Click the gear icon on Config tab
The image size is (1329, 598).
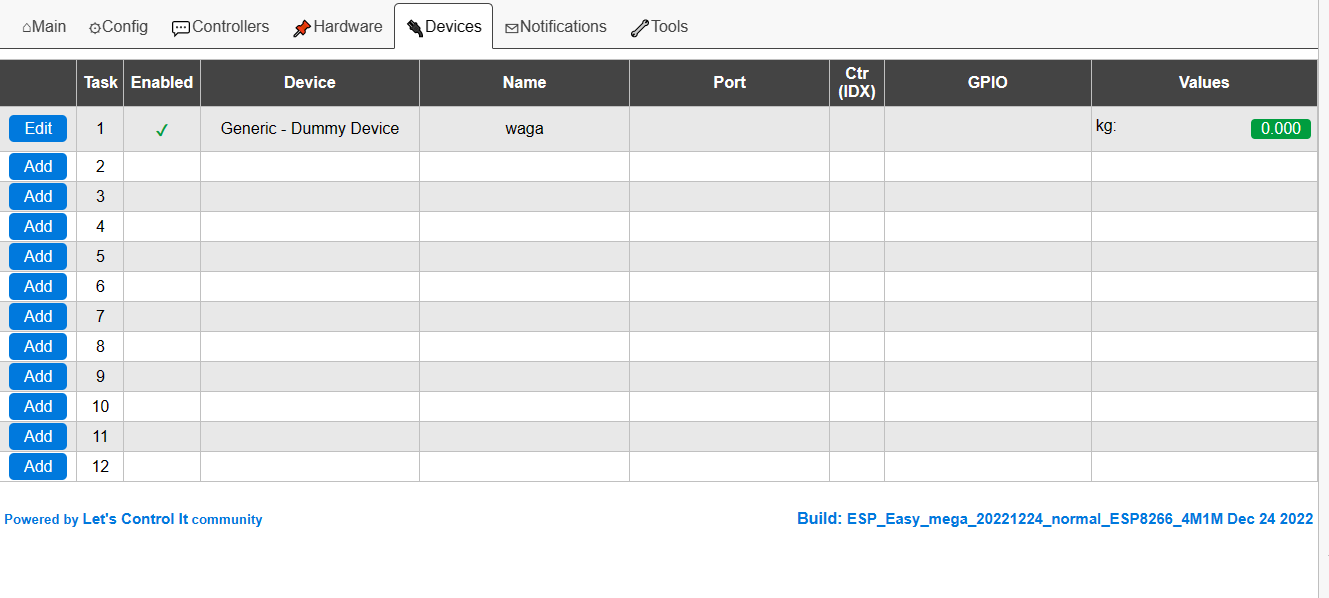pyautogui.click(x=95, y=28)
